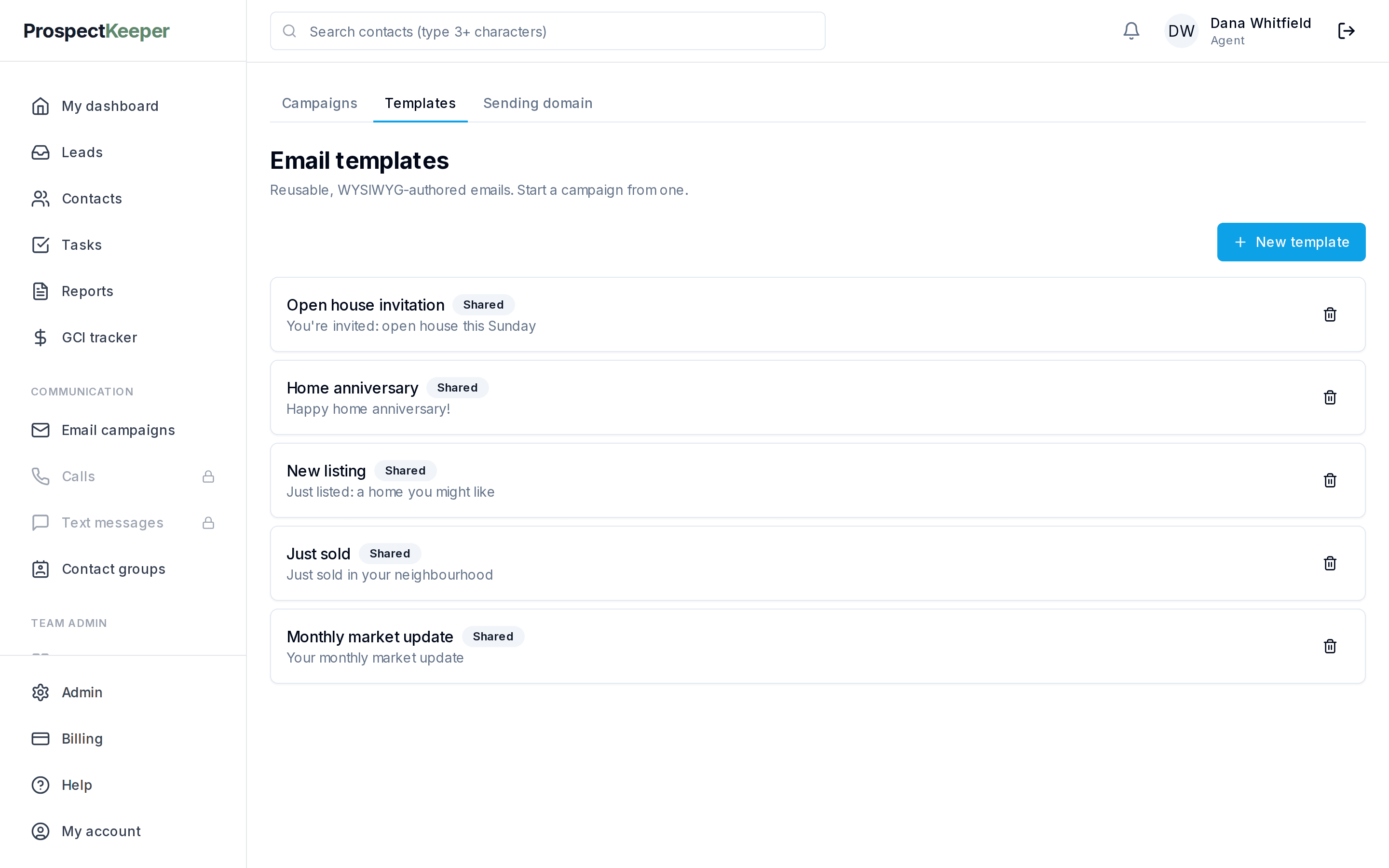Click the ProspectKeeper logo

pos(96,31)
